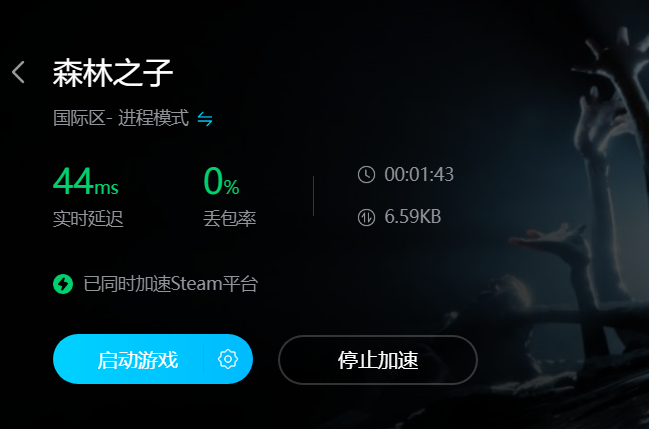Click the clock icon beside elapsed time
The image size is (649, 429).
pos(366,174)
